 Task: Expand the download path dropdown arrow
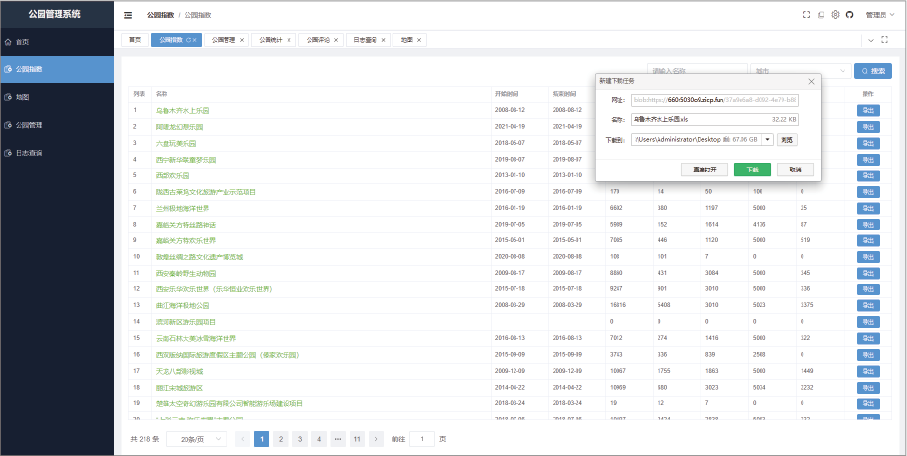767,140
